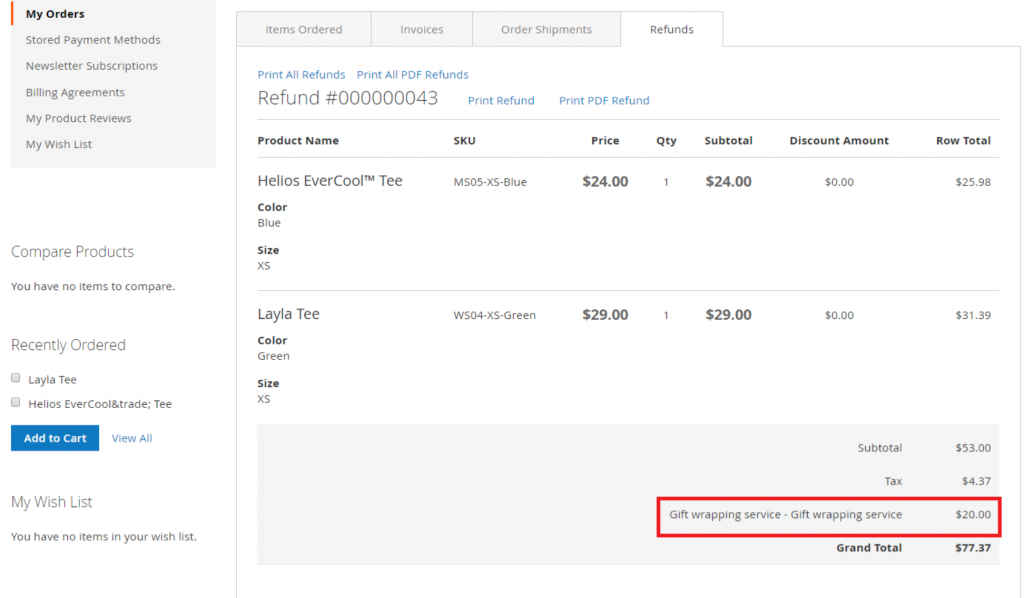Screen dimensions: 1024x598
Task: Open the View All link
Action: coord(132,438)
